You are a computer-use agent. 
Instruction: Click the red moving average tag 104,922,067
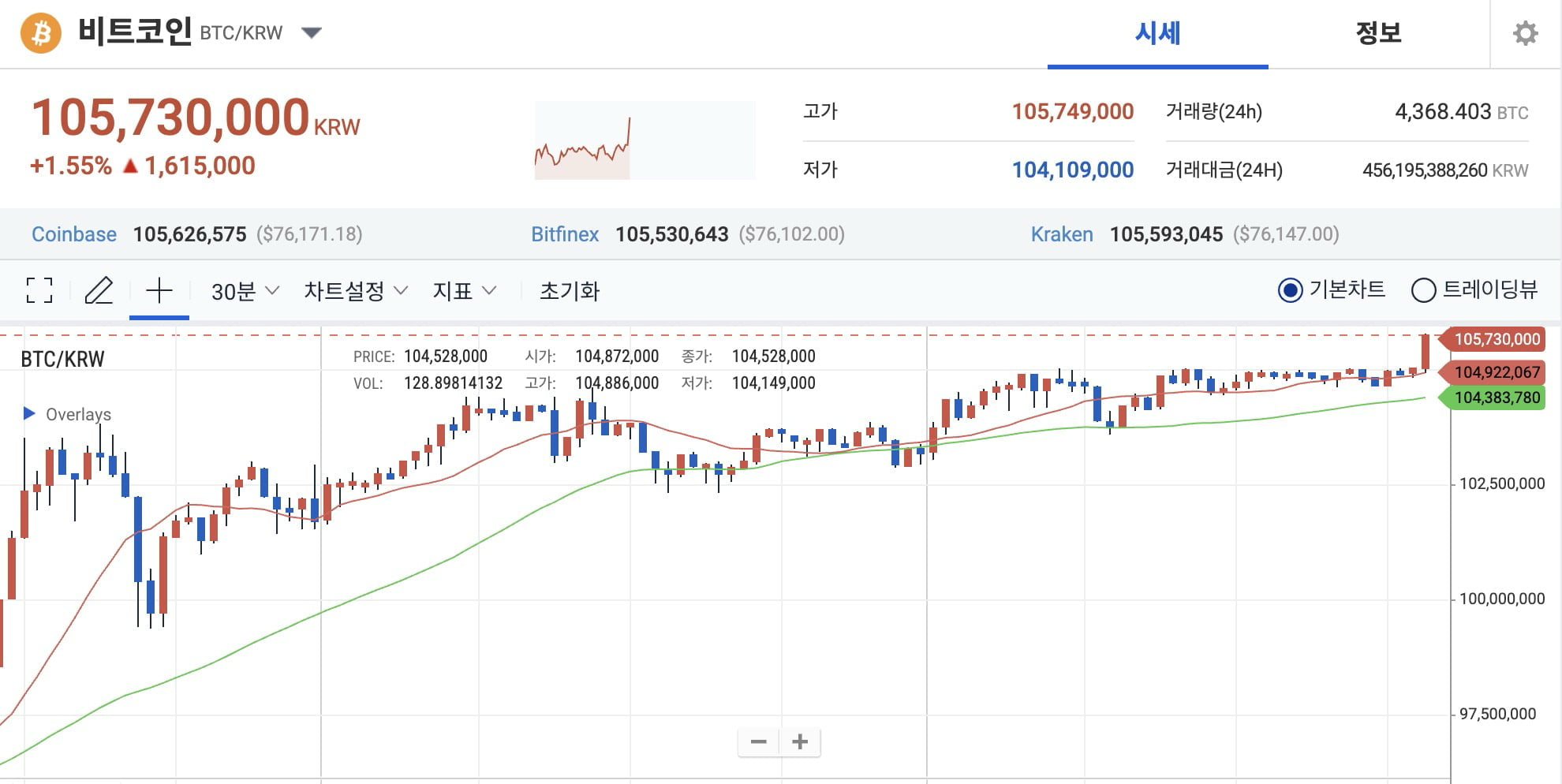tap(1491, 372)
